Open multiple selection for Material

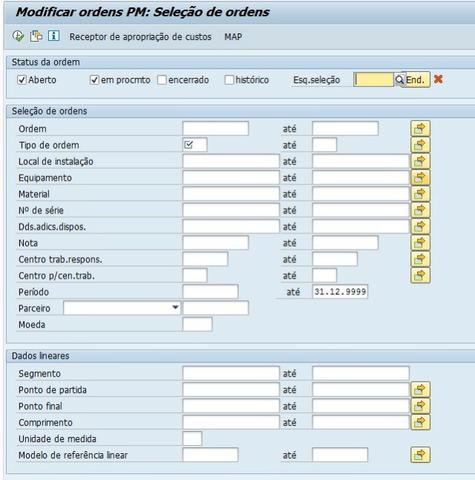pos(420,194)
